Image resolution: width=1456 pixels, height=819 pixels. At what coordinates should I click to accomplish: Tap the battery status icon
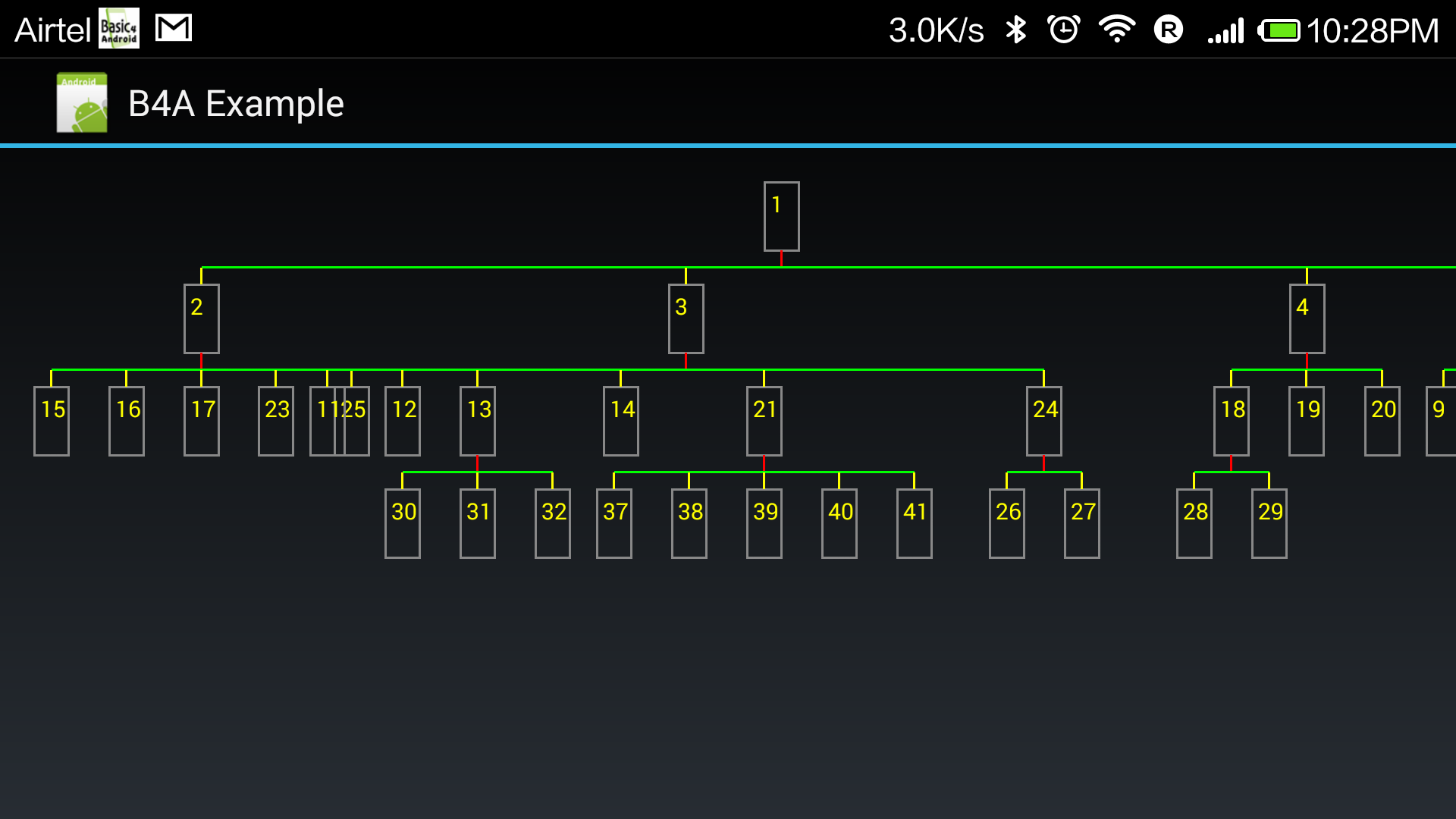(1279, 31)
